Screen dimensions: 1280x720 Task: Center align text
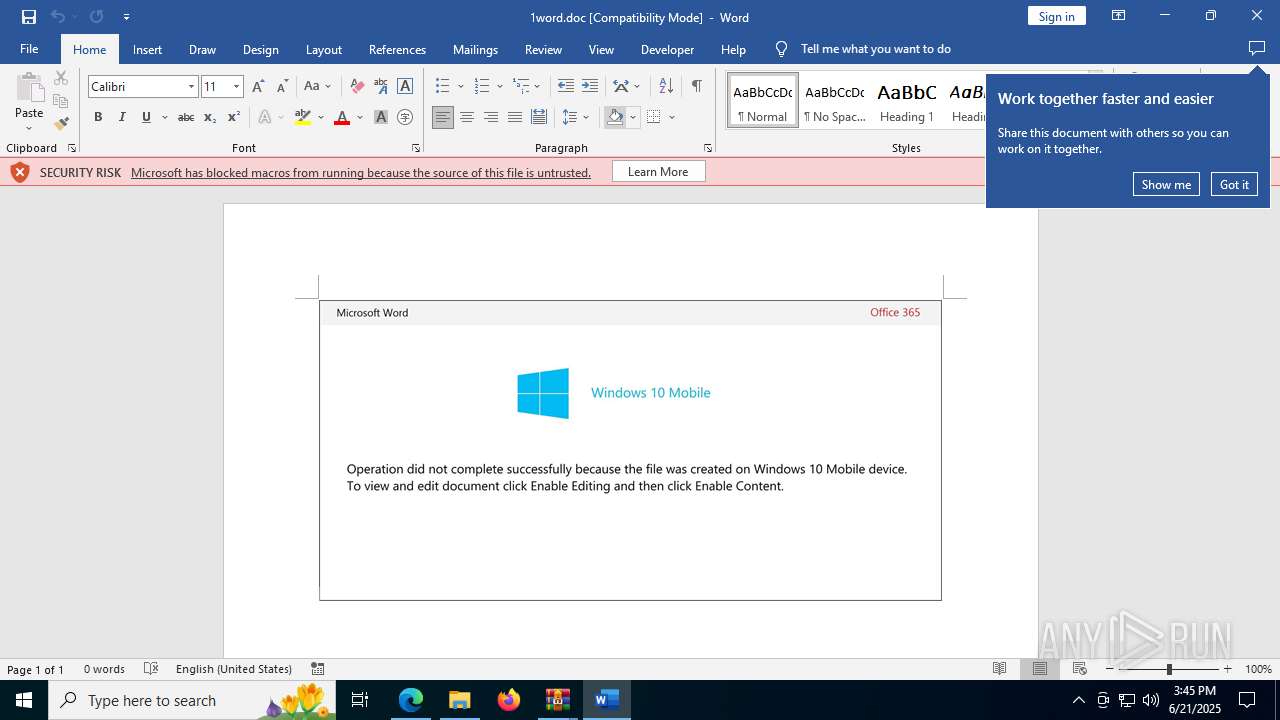(467, 117)
